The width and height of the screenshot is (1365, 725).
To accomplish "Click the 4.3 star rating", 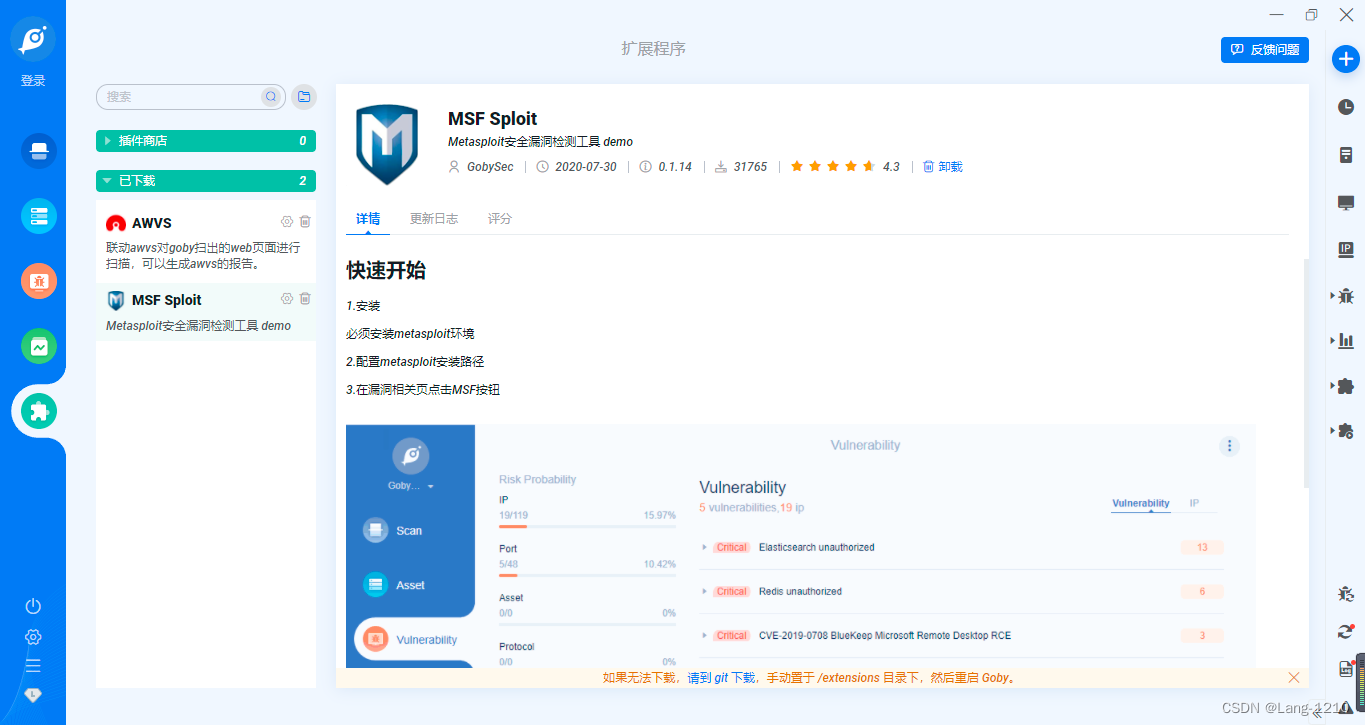I will [845, 167].
